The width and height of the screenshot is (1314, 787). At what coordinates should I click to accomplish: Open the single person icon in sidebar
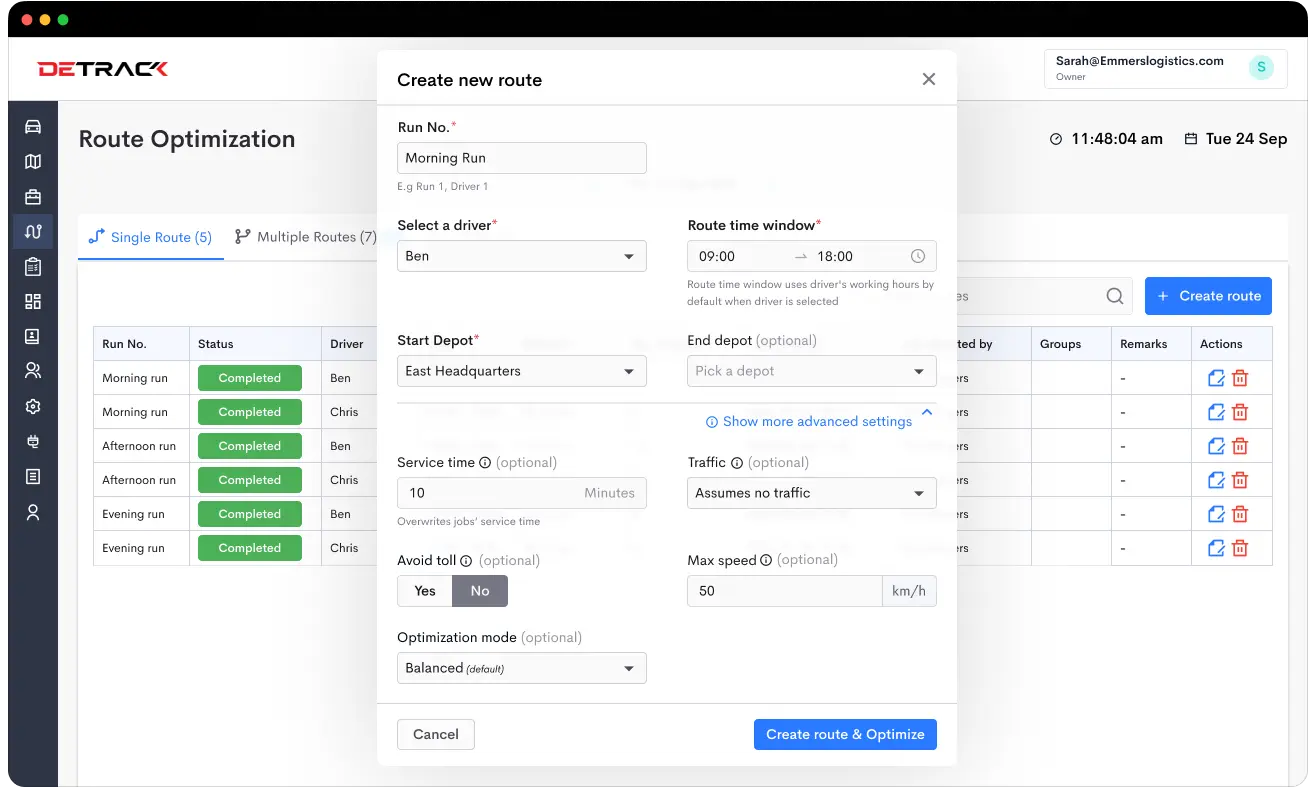tap(33, 512)
